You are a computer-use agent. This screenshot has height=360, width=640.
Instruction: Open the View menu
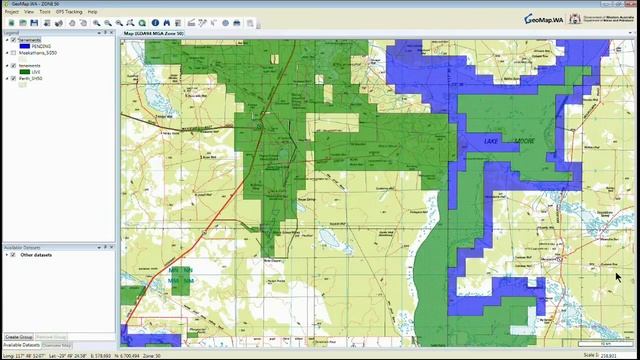29,12
